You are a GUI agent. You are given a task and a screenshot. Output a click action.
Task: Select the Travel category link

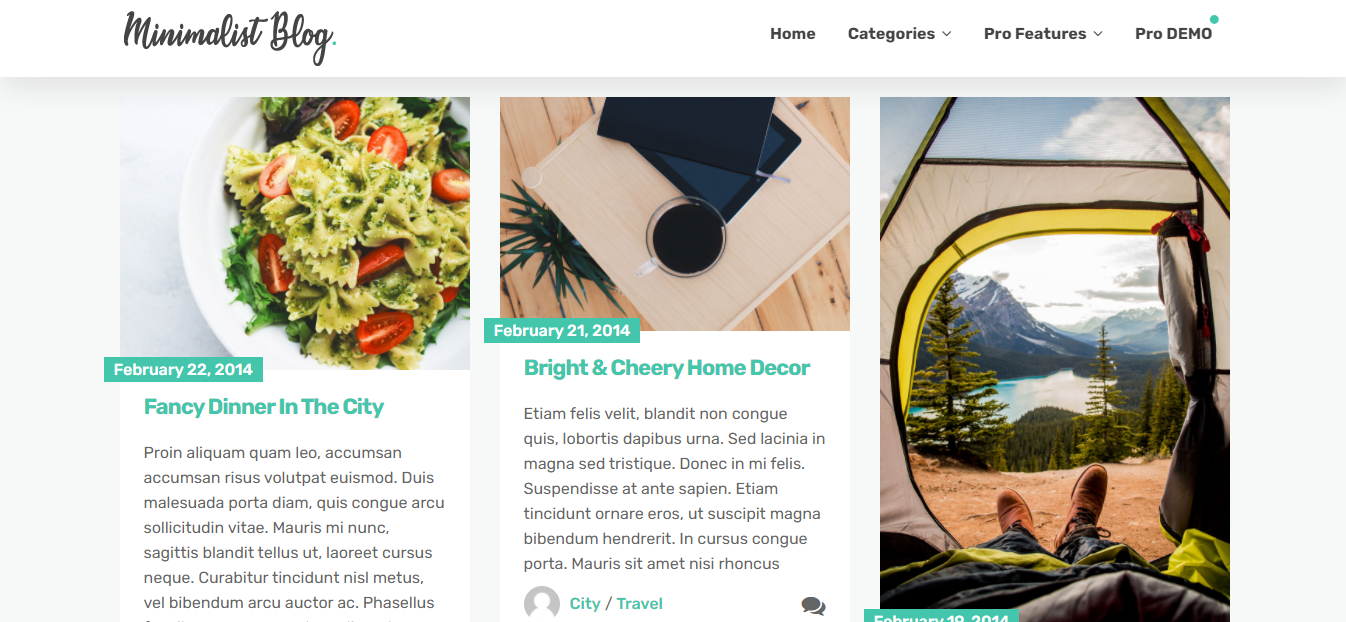pos(639,604)
